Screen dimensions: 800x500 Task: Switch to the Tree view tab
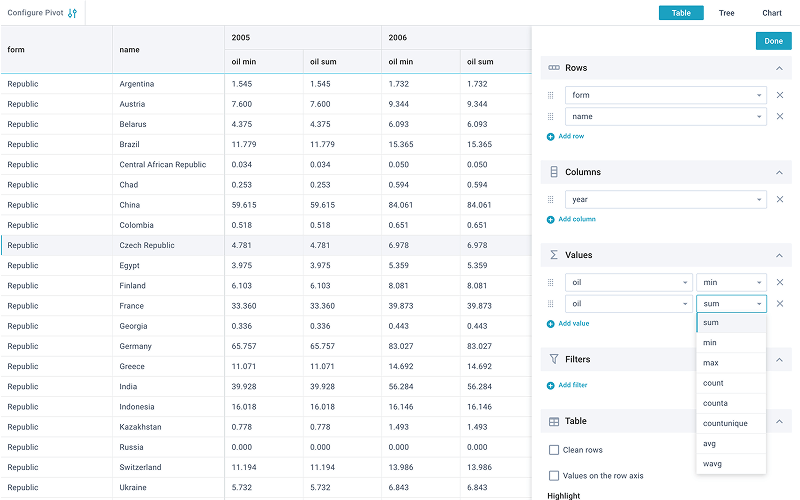click(727, 13)
